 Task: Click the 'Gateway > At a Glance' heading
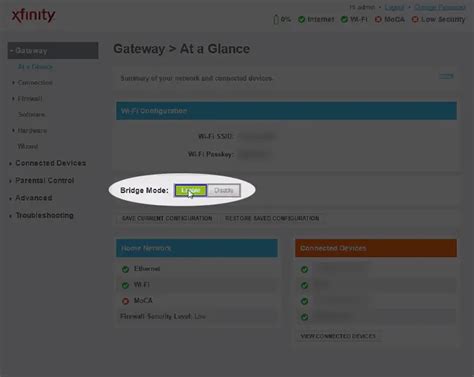point(182,49)
